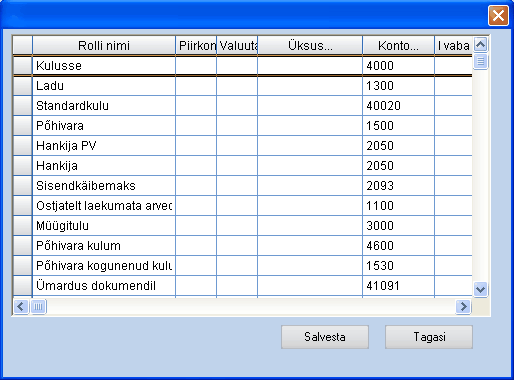Select the Põhivara row name cell
Viewport: 514px width, 380px height.
coord(104,126)
